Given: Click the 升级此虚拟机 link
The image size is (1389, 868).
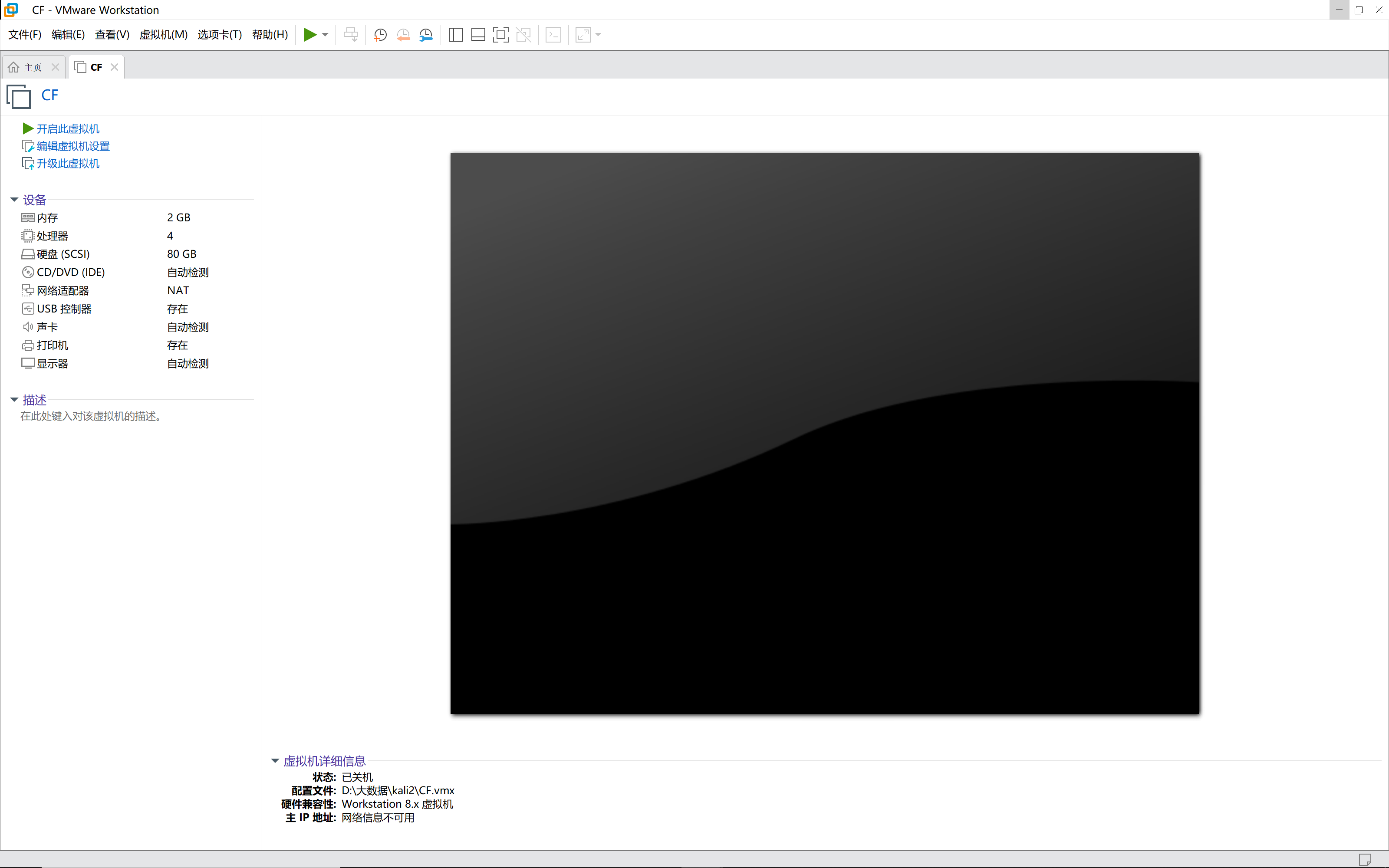Looking at the screenshot, I should click(68, 163).
